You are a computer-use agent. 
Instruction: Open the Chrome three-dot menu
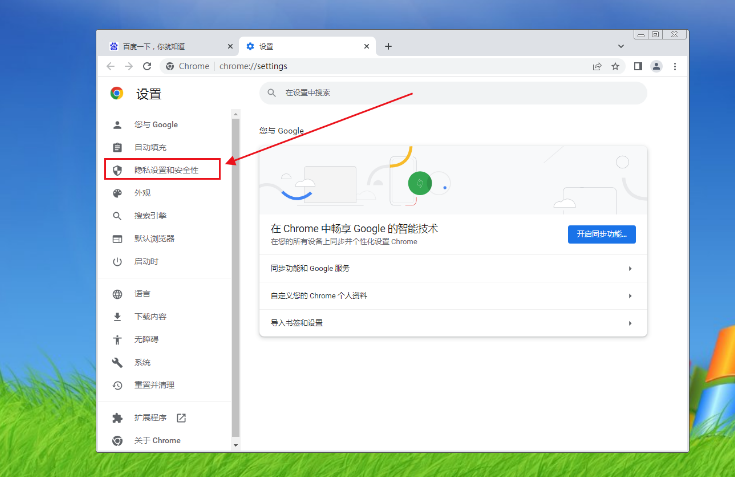coord(675,67)
